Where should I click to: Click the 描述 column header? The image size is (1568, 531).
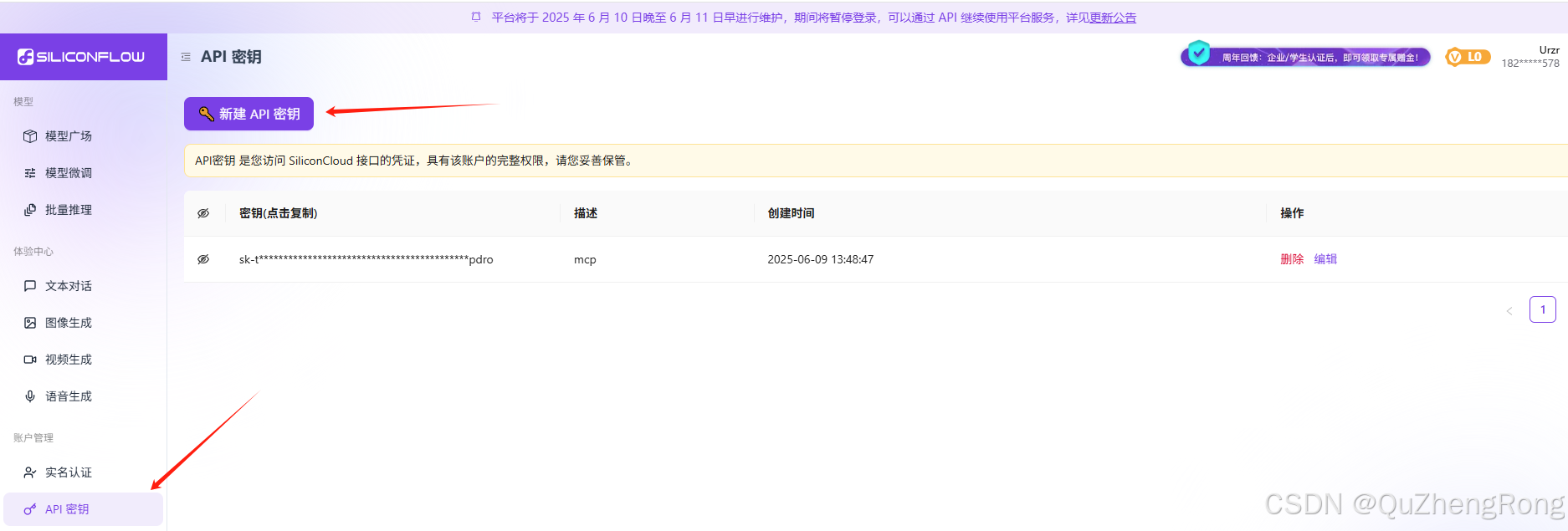coord(586,213)
